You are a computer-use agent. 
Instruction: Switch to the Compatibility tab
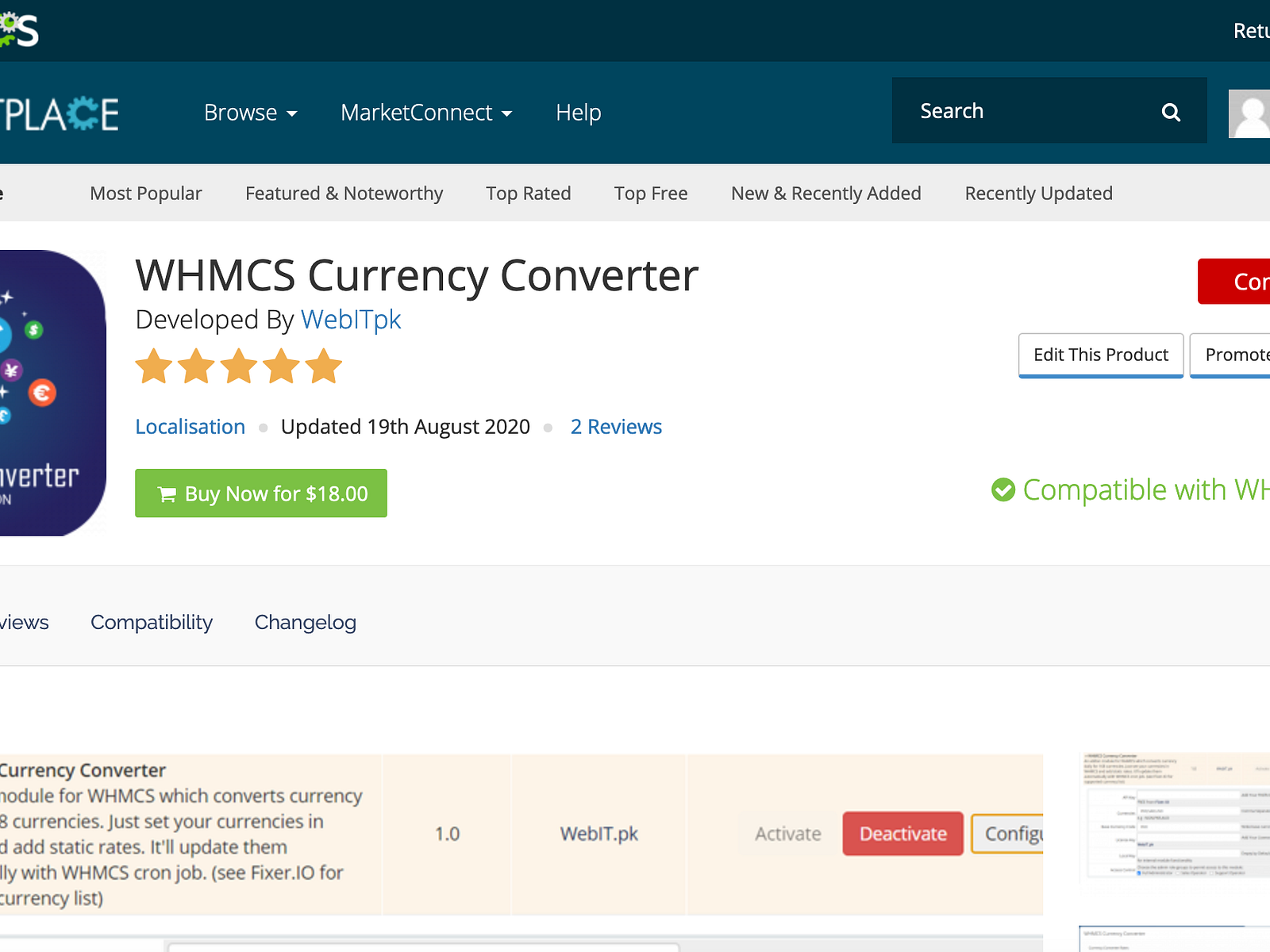(152, 623)
